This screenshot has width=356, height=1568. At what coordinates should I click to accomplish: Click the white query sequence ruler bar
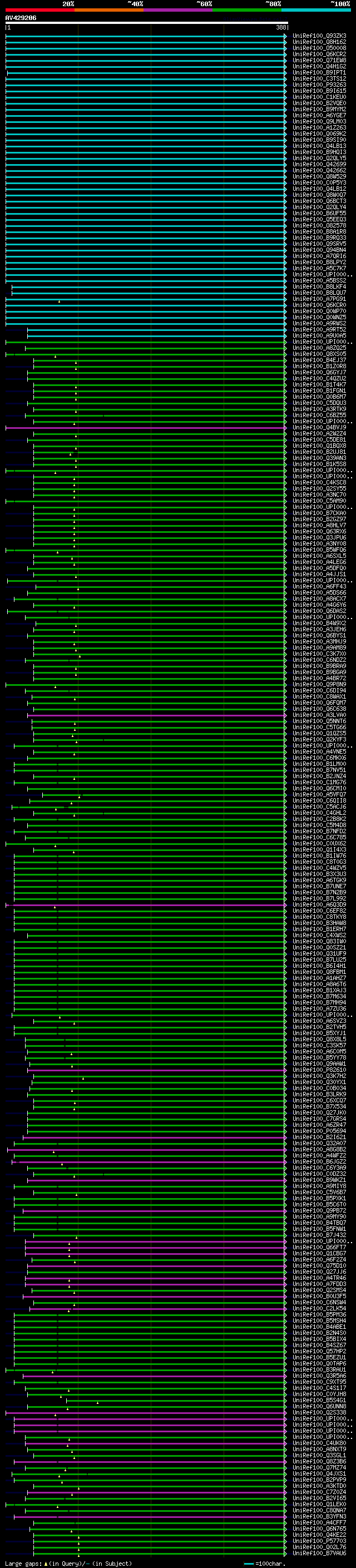tap(146, 23)
